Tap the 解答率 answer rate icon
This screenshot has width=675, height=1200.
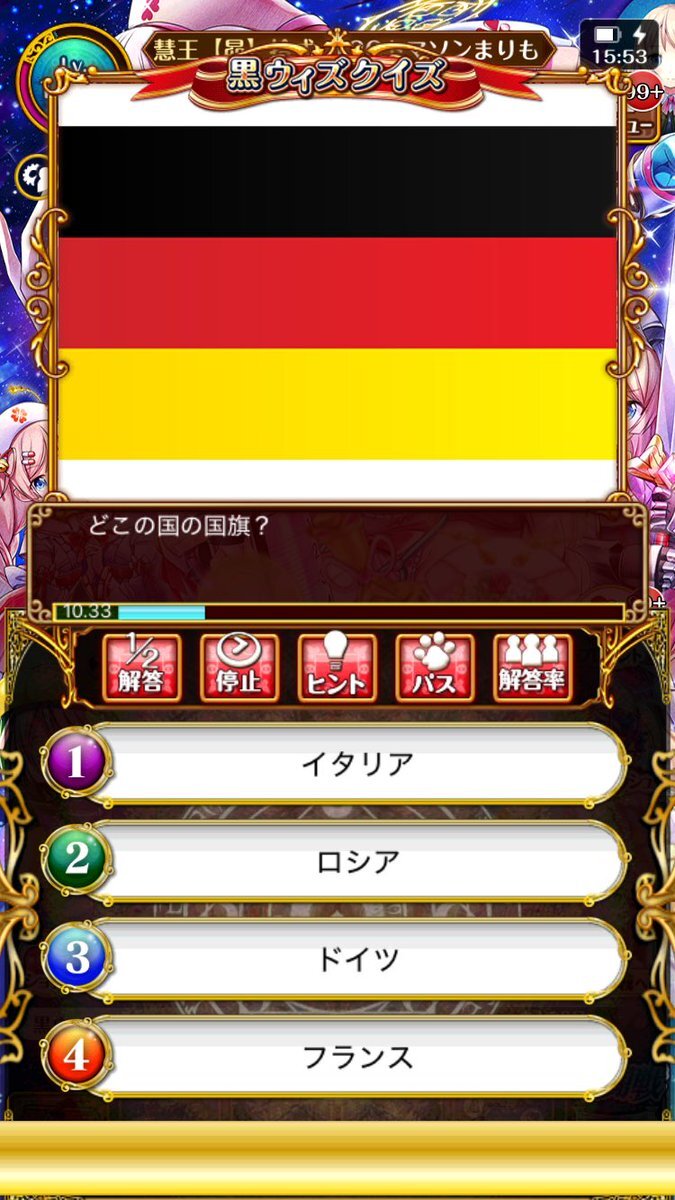(533, 668)
